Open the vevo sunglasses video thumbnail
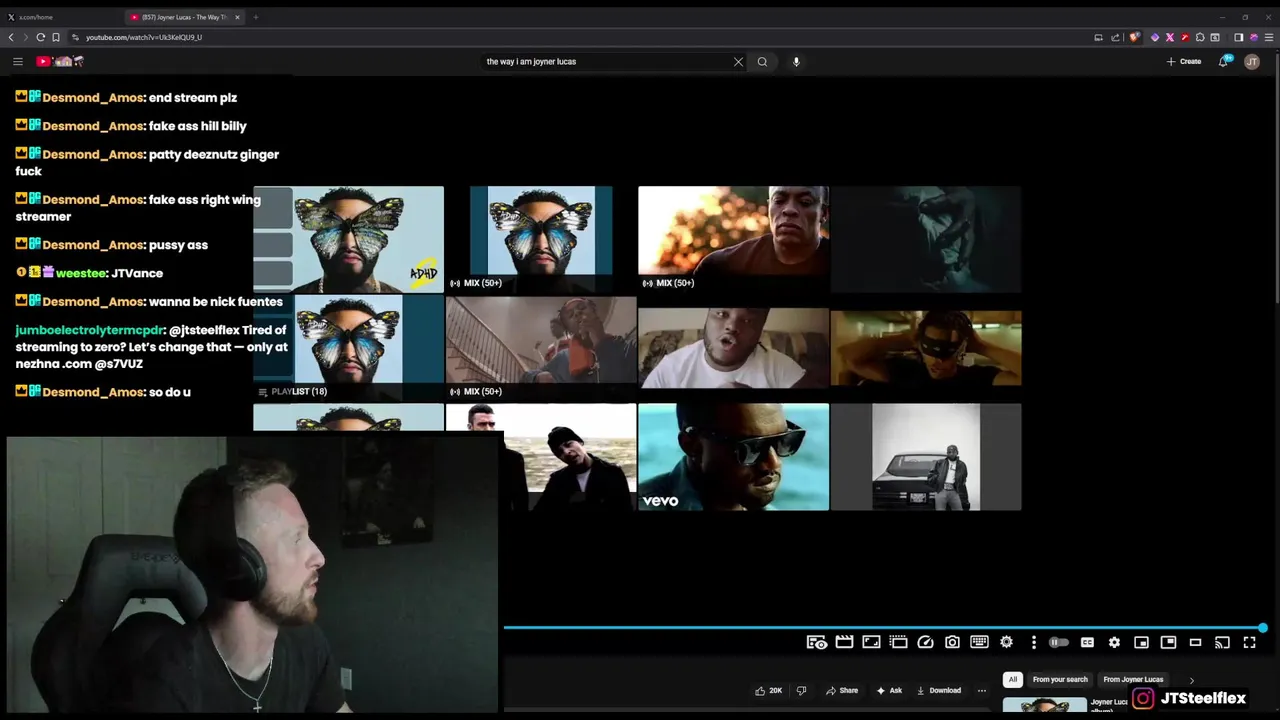1280x720 pixels. pos(733,456)
